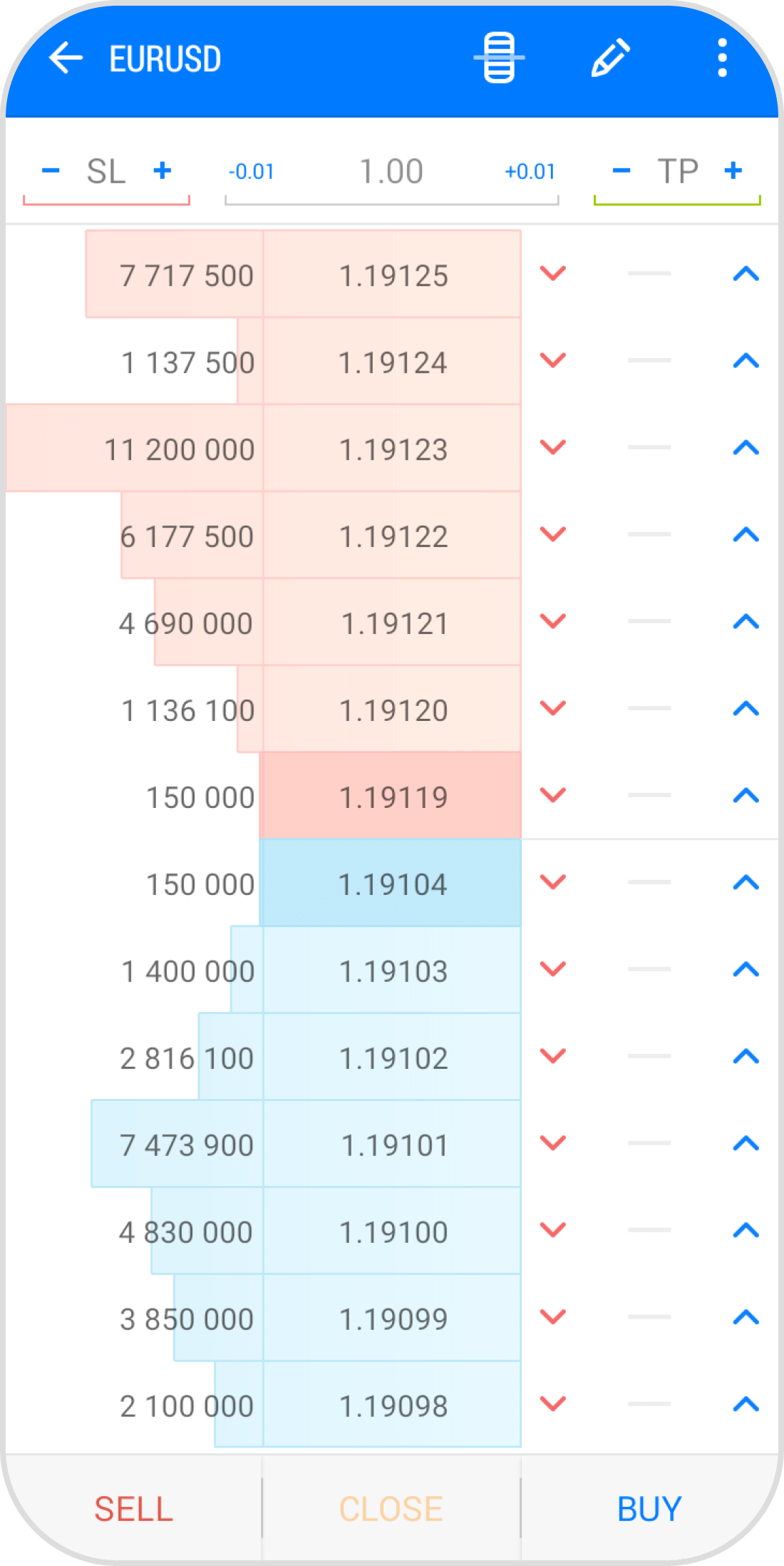Go back using the arrow icon
The height and width of the screenshot is (1566, 784).
pyautogui.click(x=66, y=58)
